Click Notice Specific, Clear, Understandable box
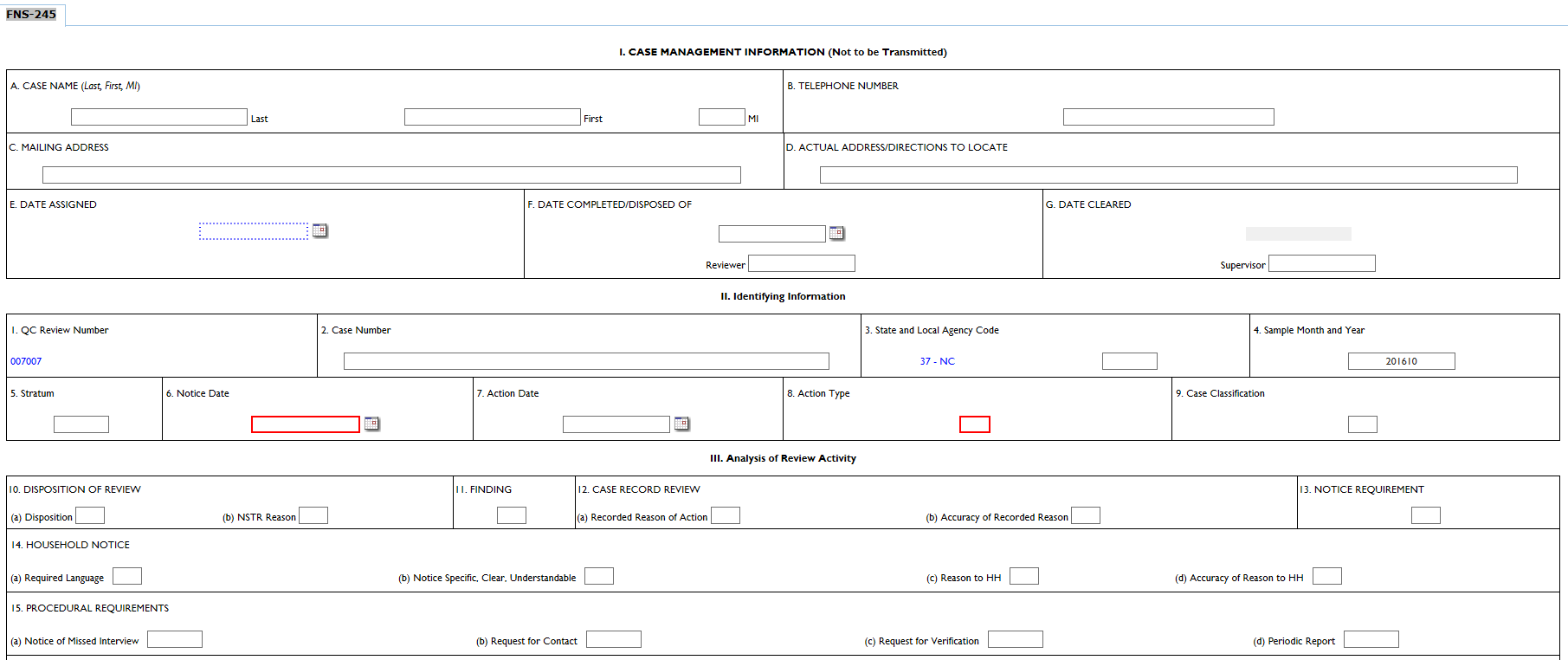Image resolution: width=1568 pixels, height=660 pixels. point(599,576)
